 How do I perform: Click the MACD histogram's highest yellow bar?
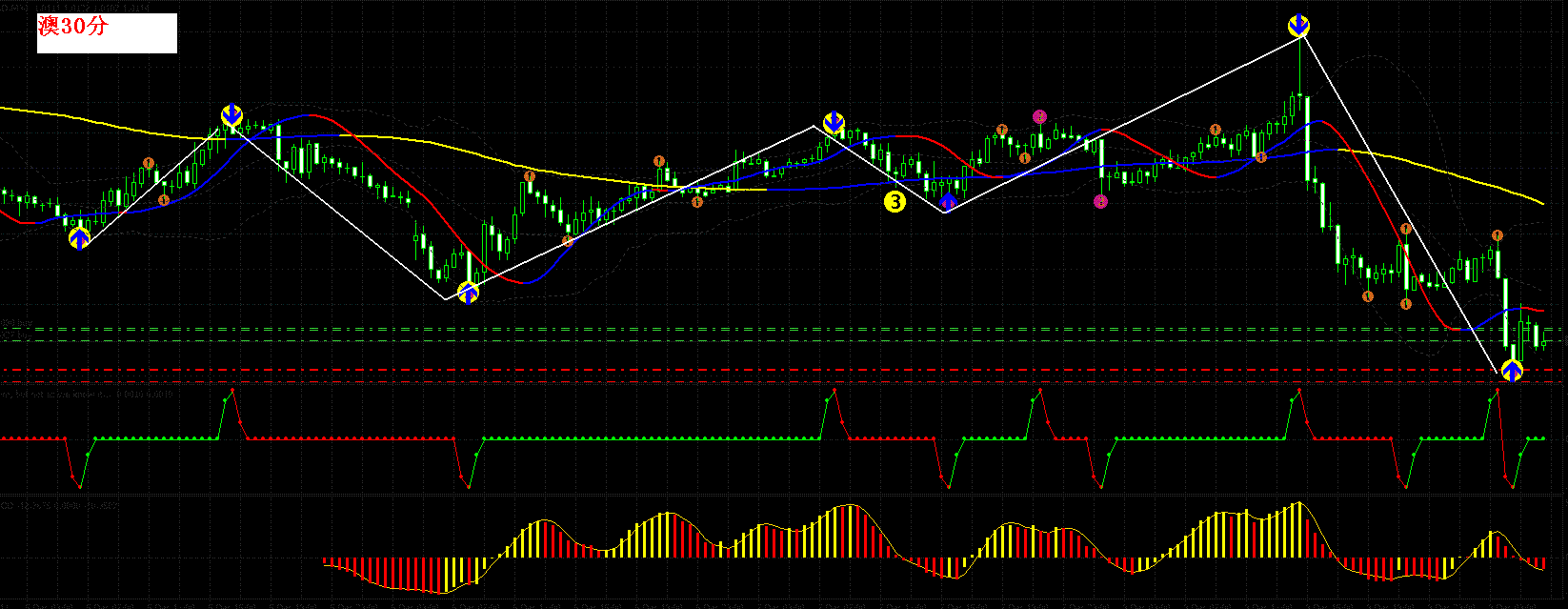[x=1297, y=530]
